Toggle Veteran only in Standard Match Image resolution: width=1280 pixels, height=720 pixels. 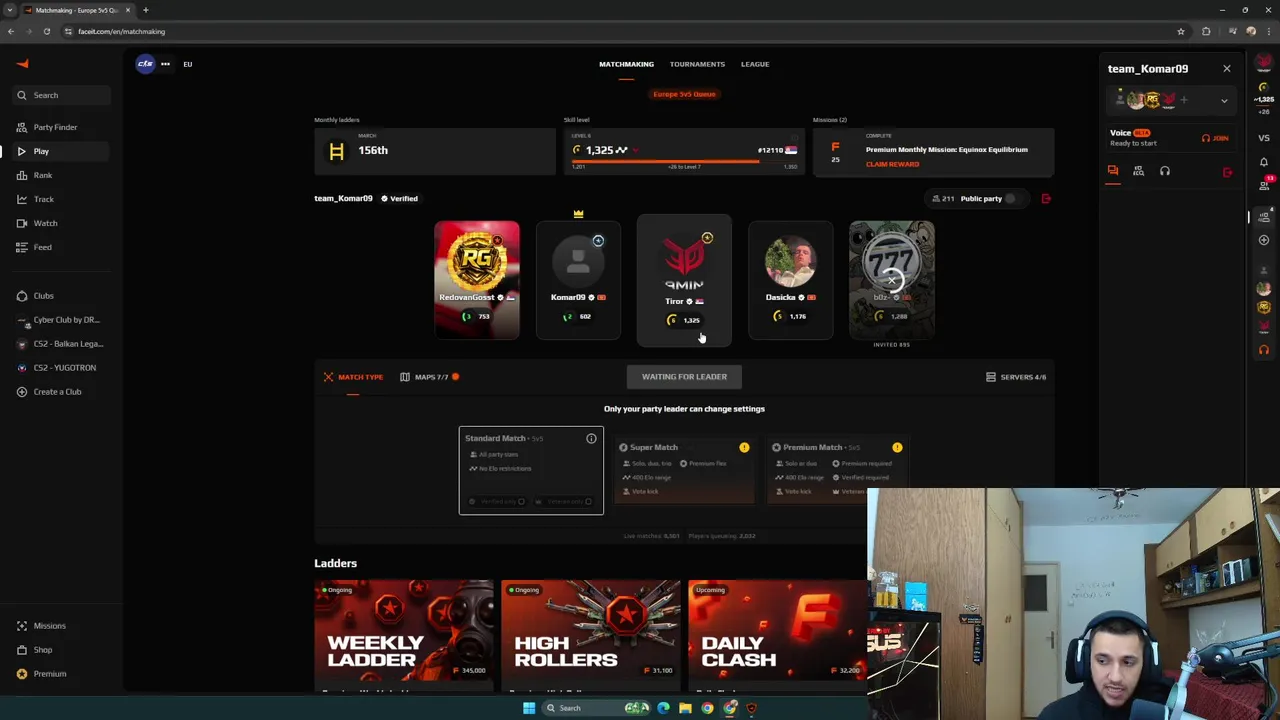click(588, 501)
